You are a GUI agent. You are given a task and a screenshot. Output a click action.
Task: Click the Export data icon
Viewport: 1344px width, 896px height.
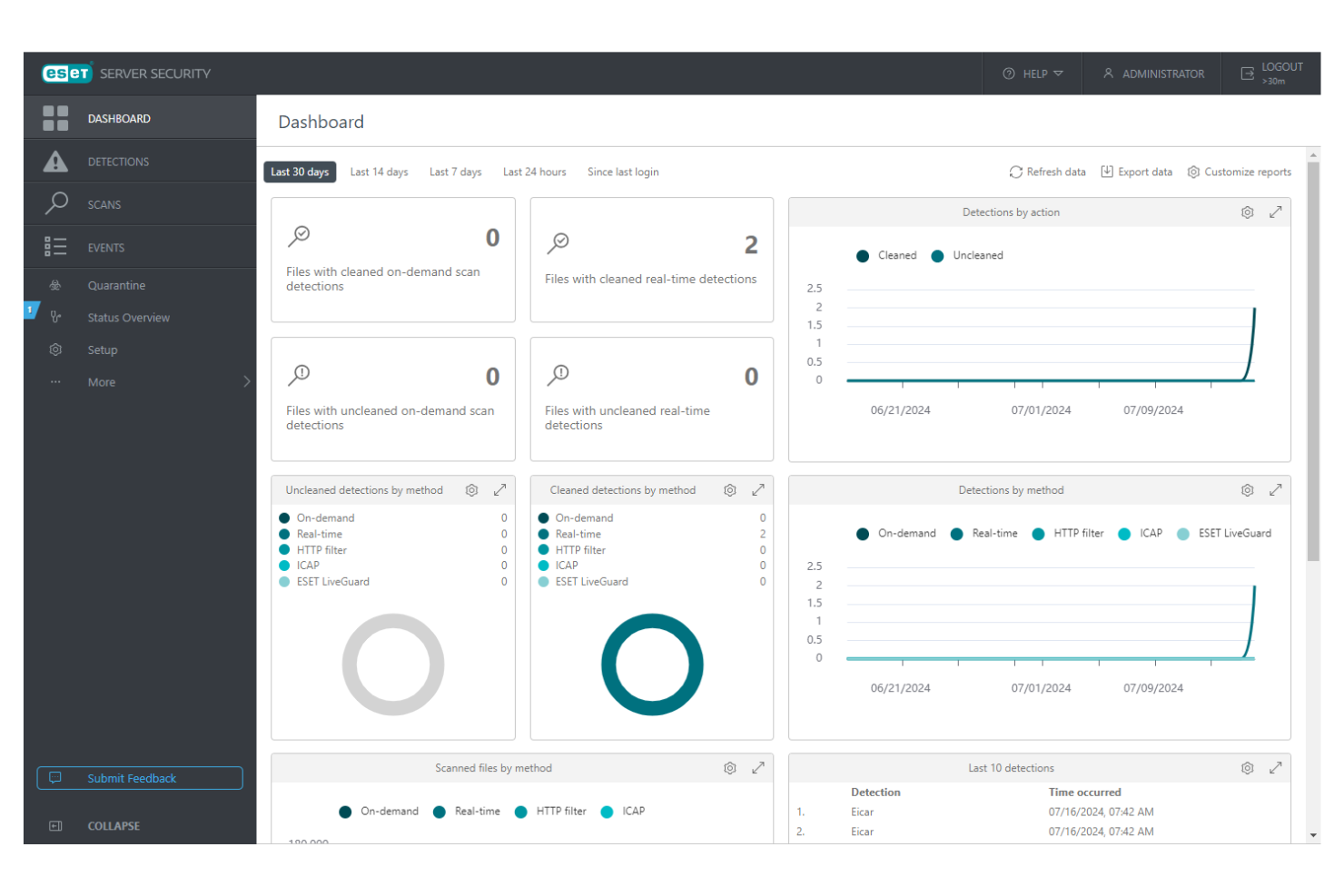point(1107,172)
